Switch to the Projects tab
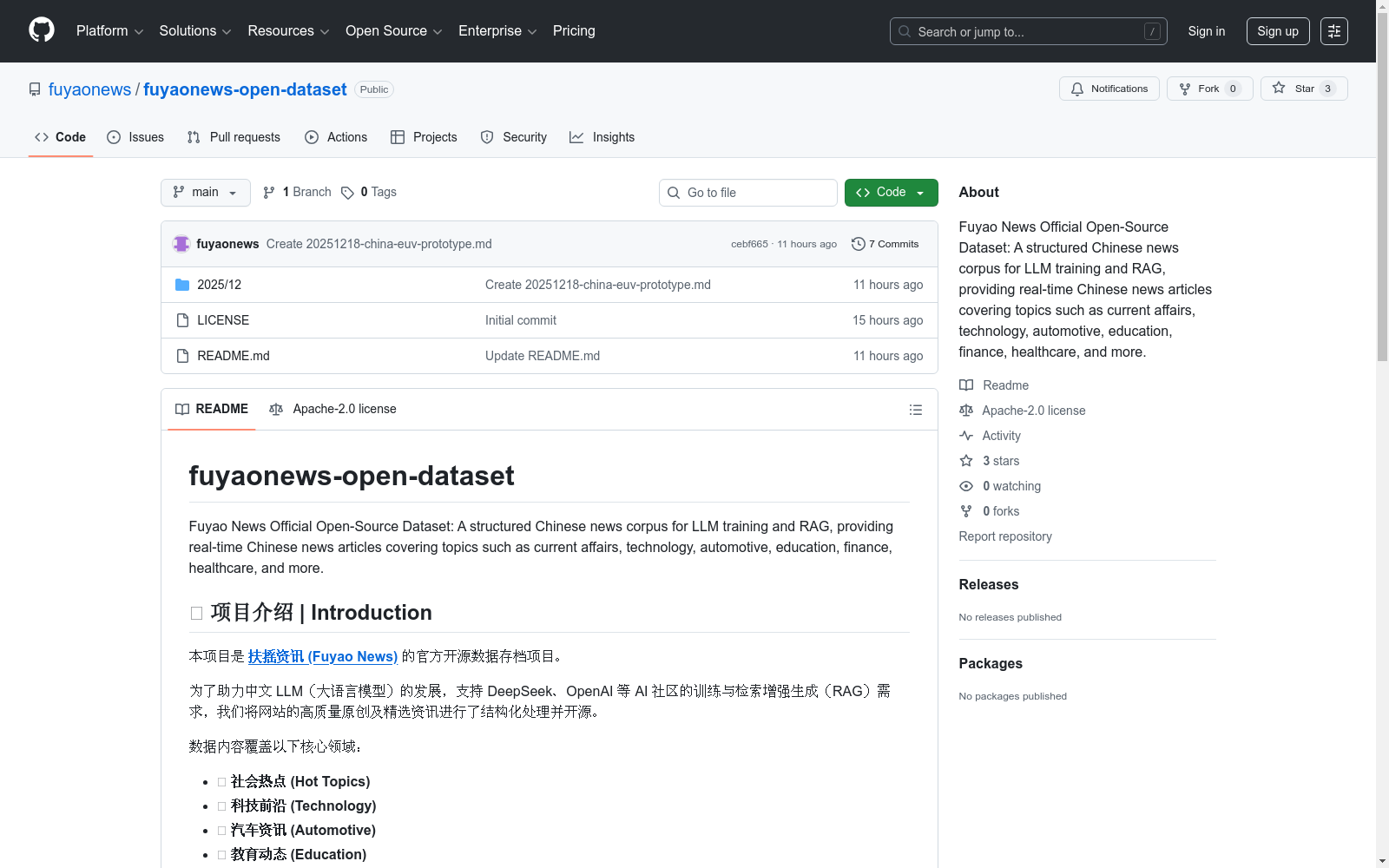Screen dimensions: 1389x868 pyautogui.click(x=424, y=137)
